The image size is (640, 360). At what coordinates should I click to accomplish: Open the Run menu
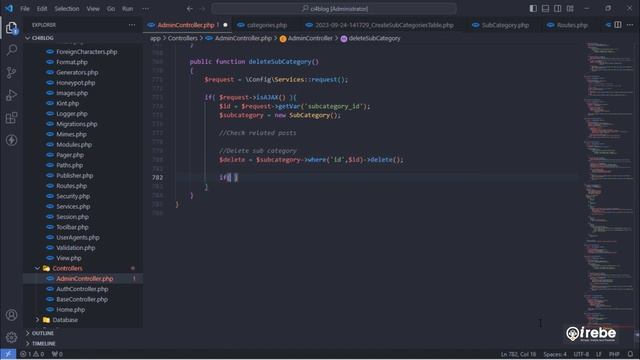click(x=128, y=9)
